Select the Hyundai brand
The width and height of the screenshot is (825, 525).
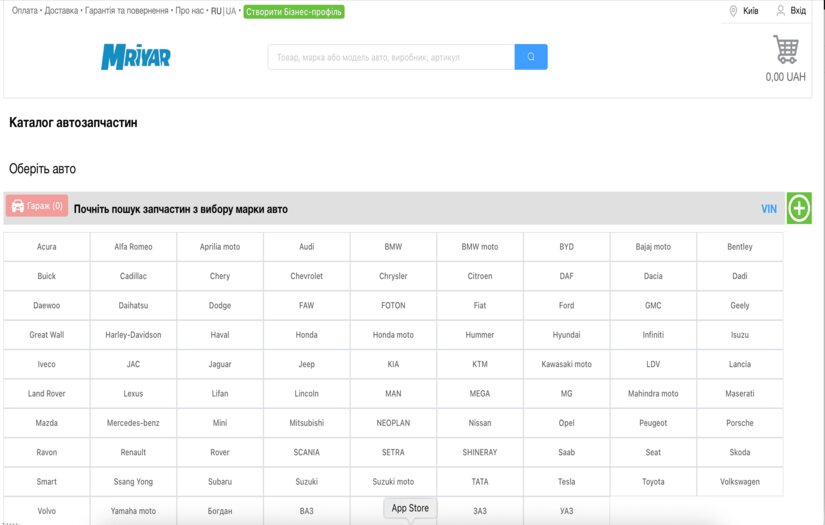tap(567, 335)
